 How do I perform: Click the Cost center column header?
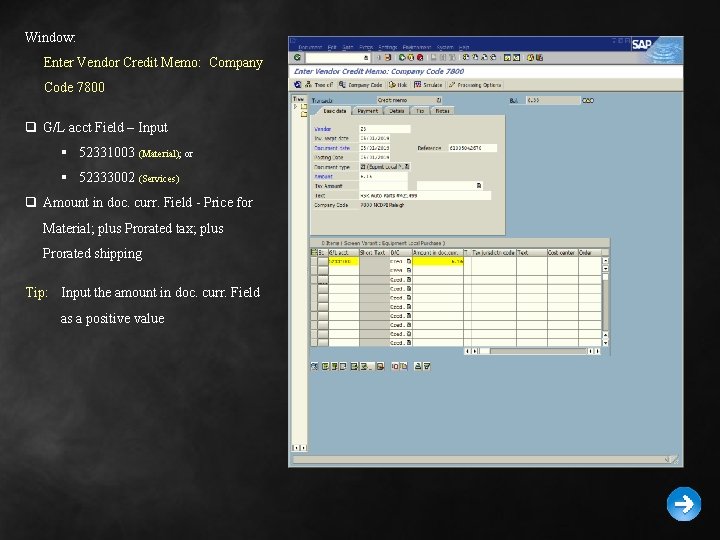point(562,253)
